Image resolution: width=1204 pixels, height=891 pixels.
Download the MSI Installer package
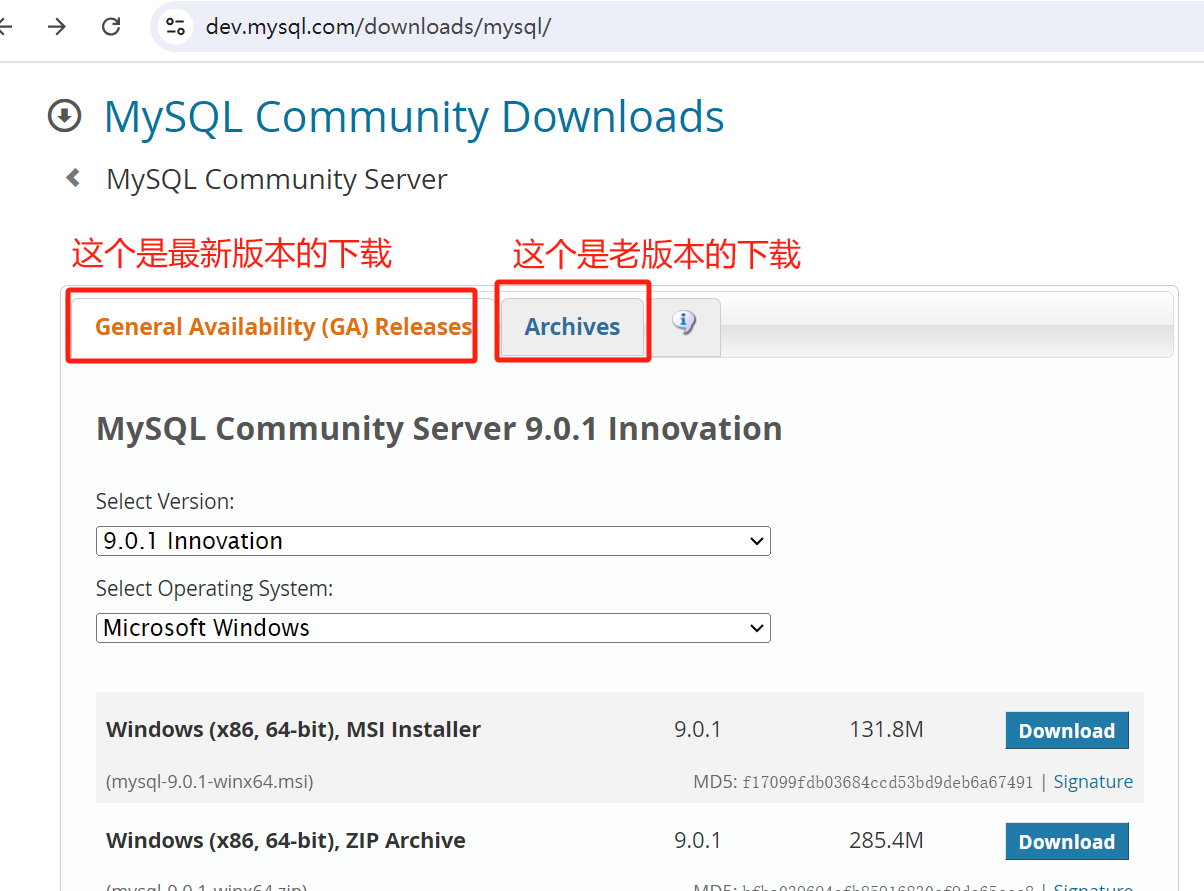pos(1067,731)
